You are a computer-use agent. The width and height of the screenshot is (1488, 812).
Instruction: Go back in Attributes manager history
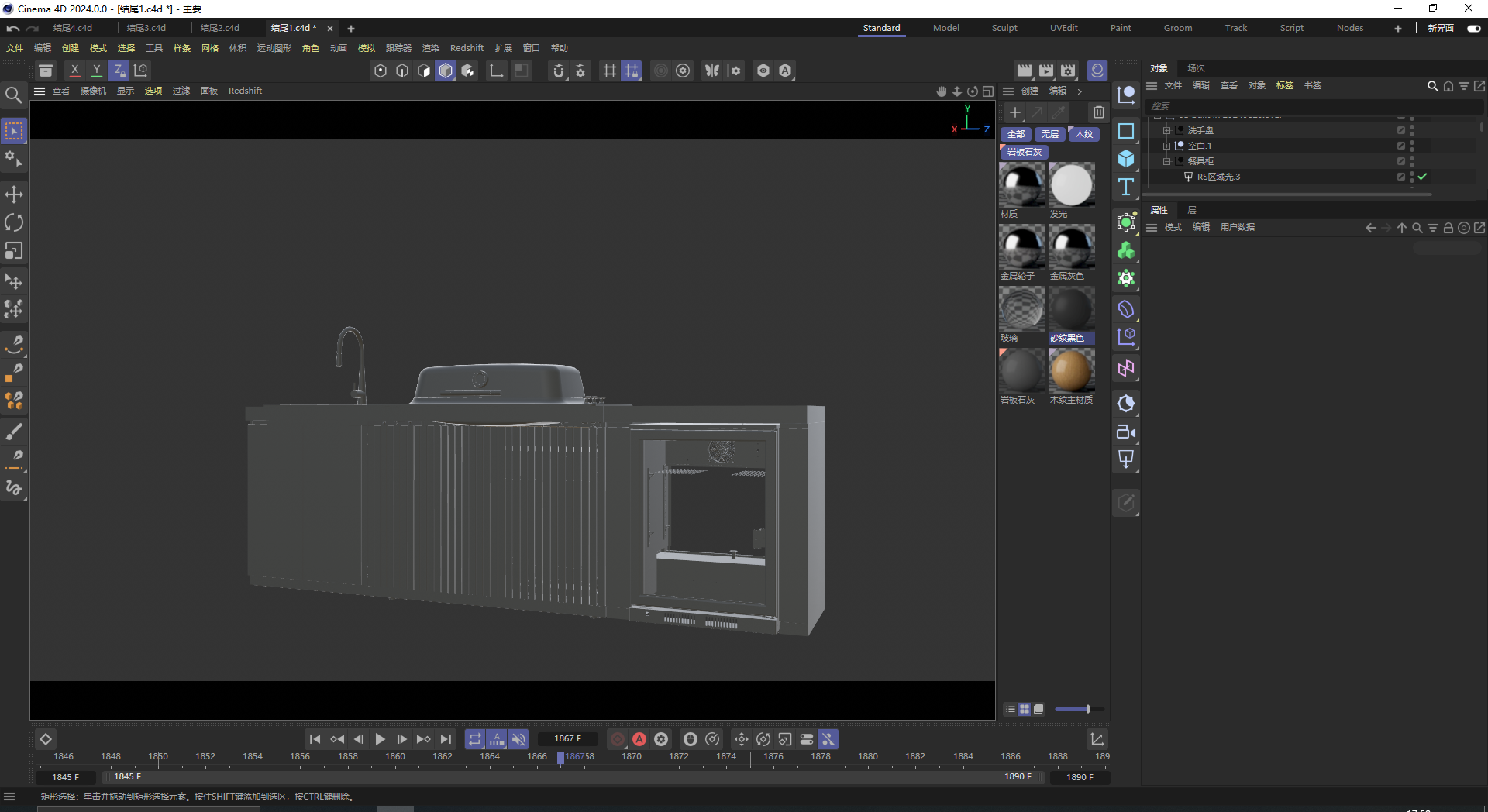tap(1371, 228)
